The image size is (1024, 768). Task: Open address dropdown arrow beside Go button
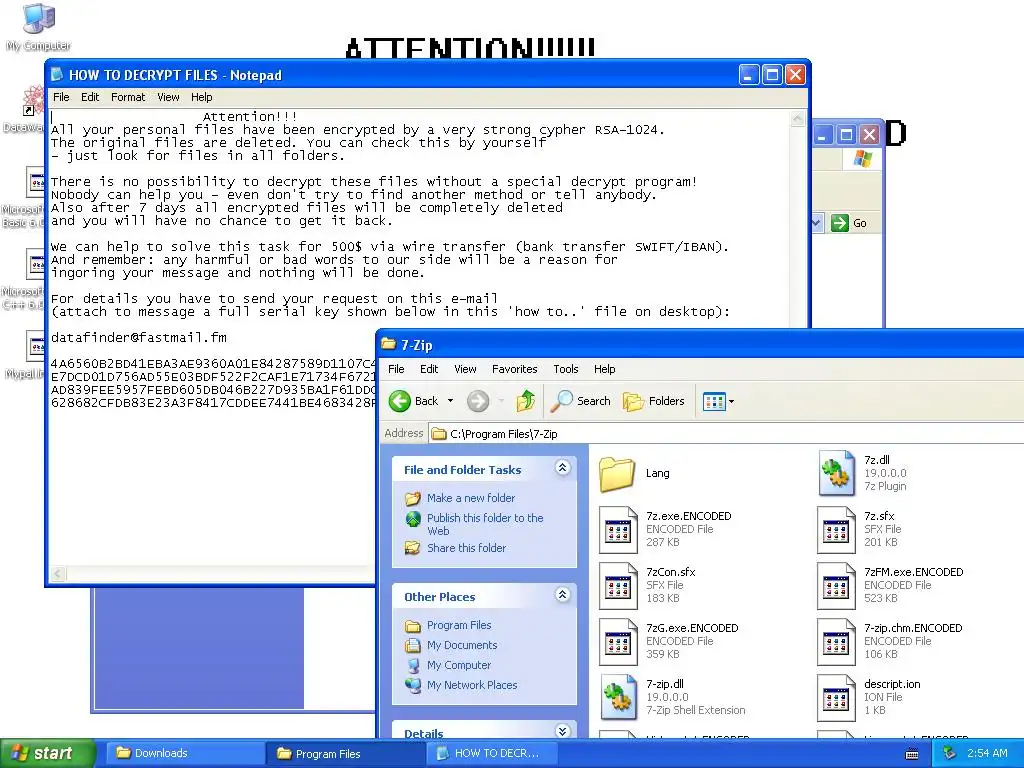(x=816, y=223)
